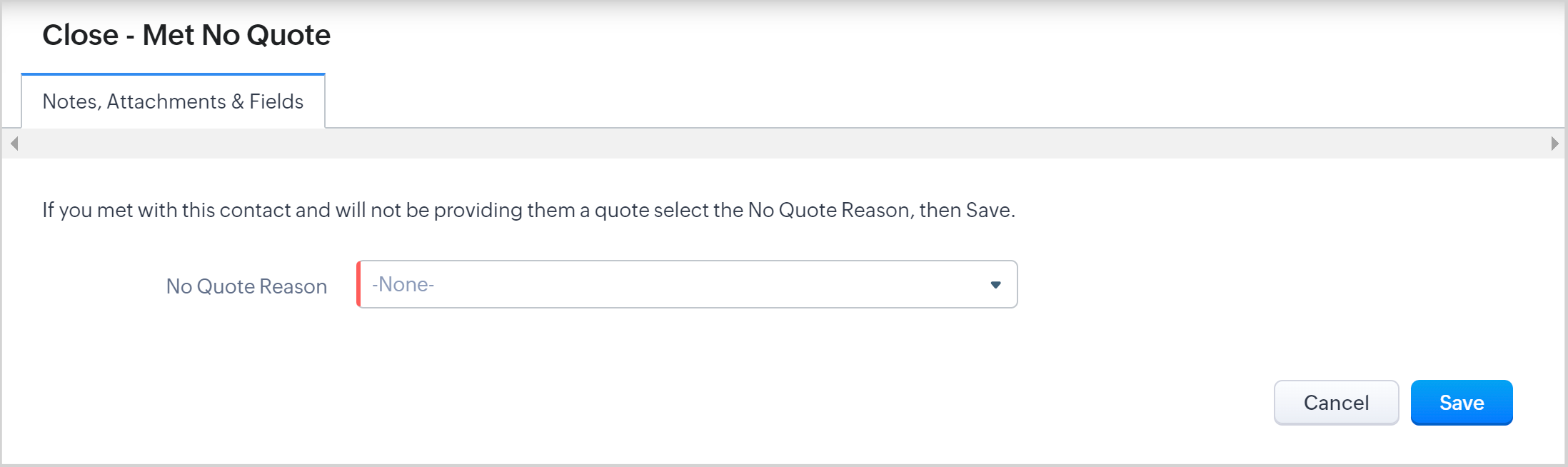Click the left end of the tab scrollbar
1568x467 pixels.
click(14, 144)
